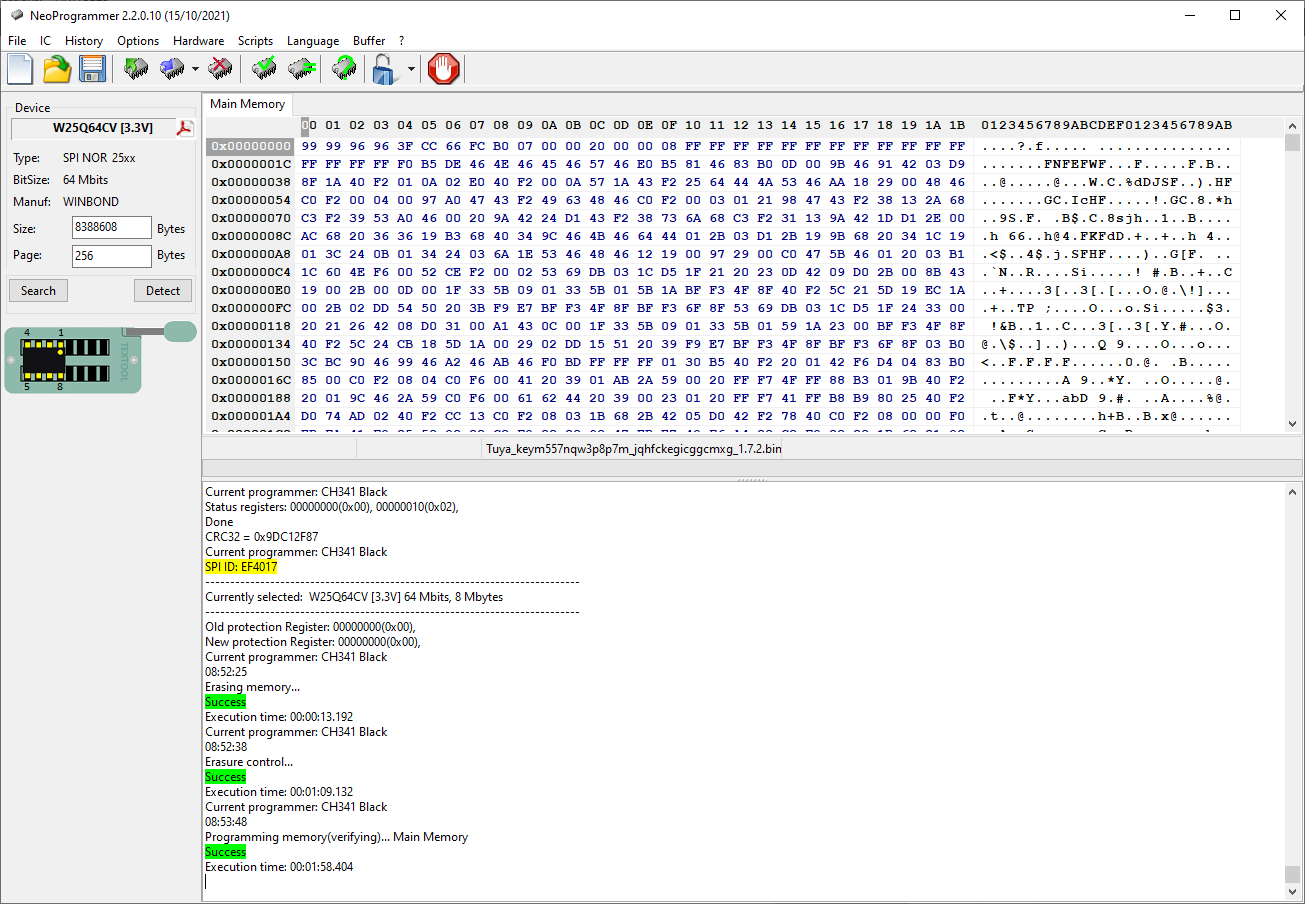Image resolution: width=1305 pixels, height=904 pixels.
Task: Select hex address row 0x00000150
Action: pyautogui.click(x=251, y=362)
